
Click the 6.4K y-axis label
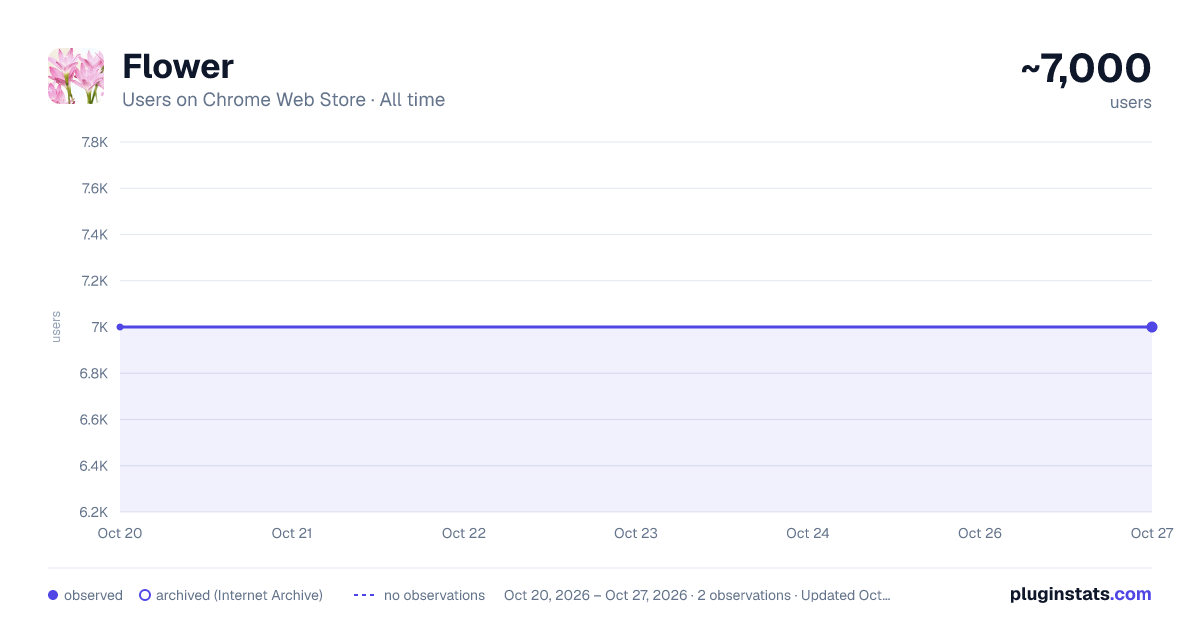click(94, 466)
